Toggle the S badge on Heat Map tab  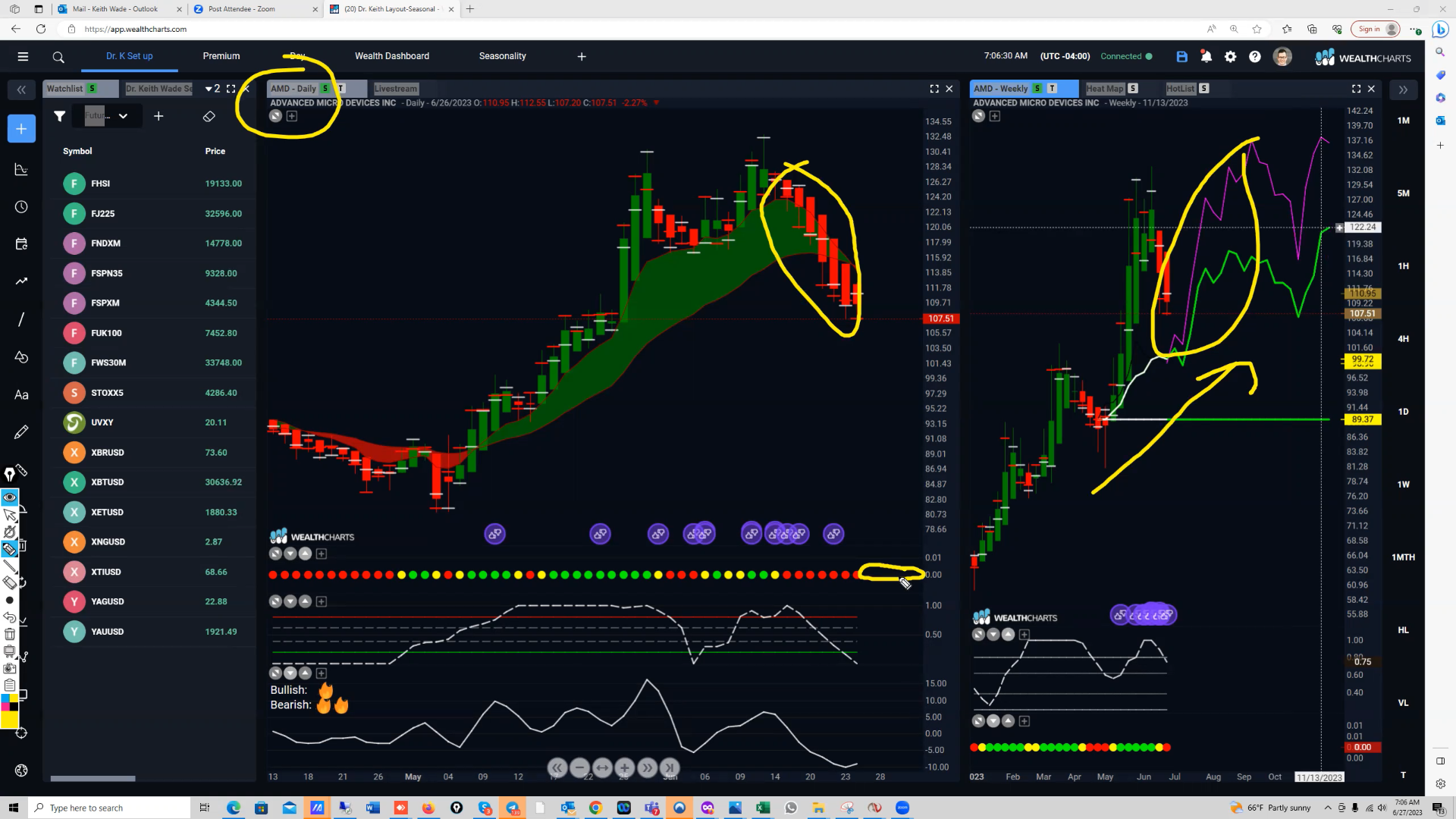1133,89
